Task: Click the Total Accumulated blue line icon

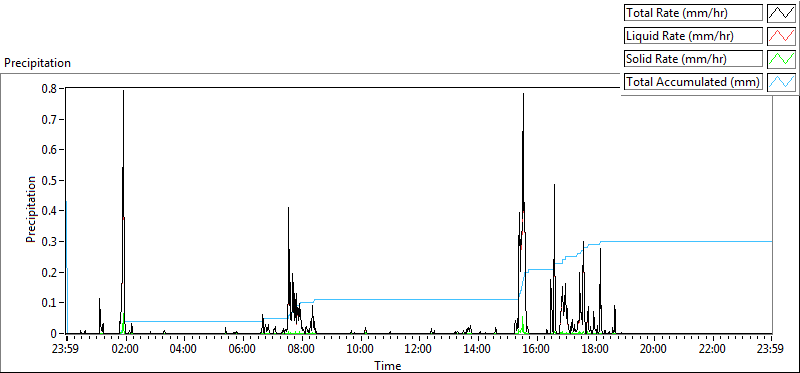Action: [781, 82]
